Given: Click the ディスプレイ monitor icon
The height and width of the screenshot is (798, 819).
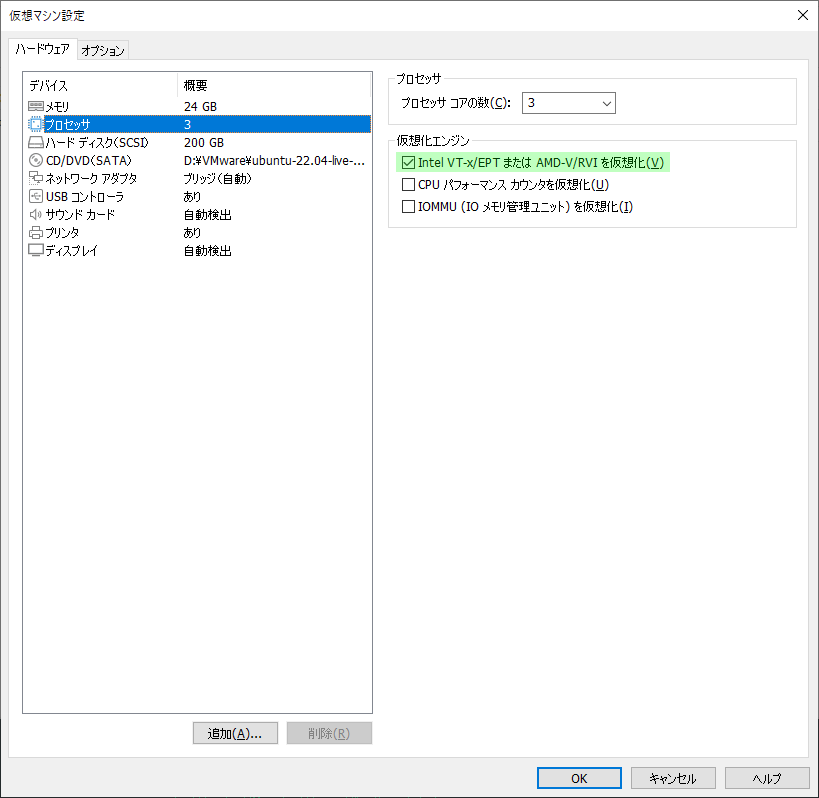Looking at the screenshot, I should [x=36, y=251].
